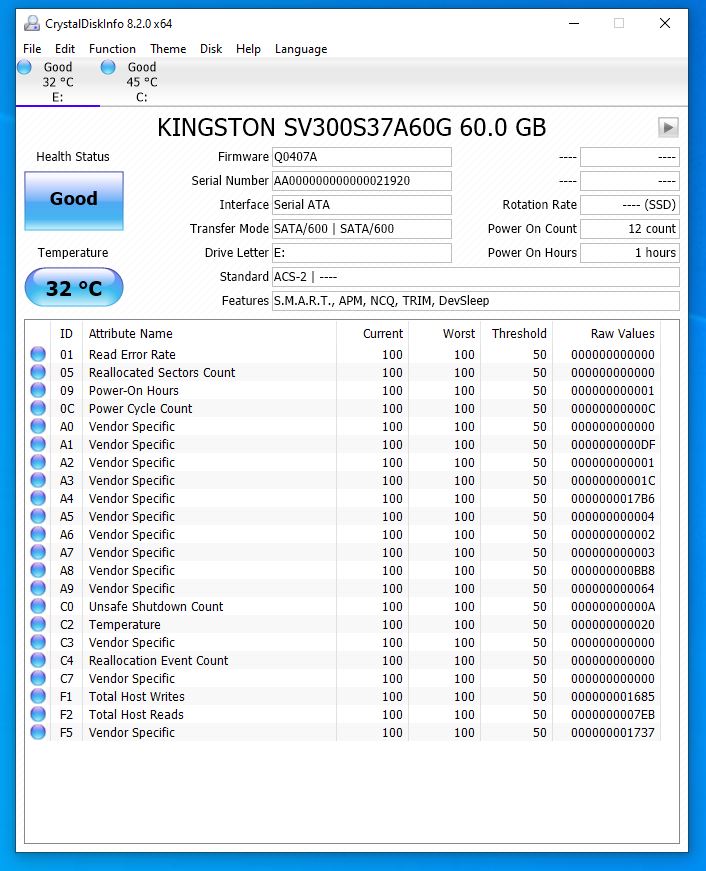This screenshot has width=706, height=871.
Task: Switch to the E: drive tab
Action: 58,82
